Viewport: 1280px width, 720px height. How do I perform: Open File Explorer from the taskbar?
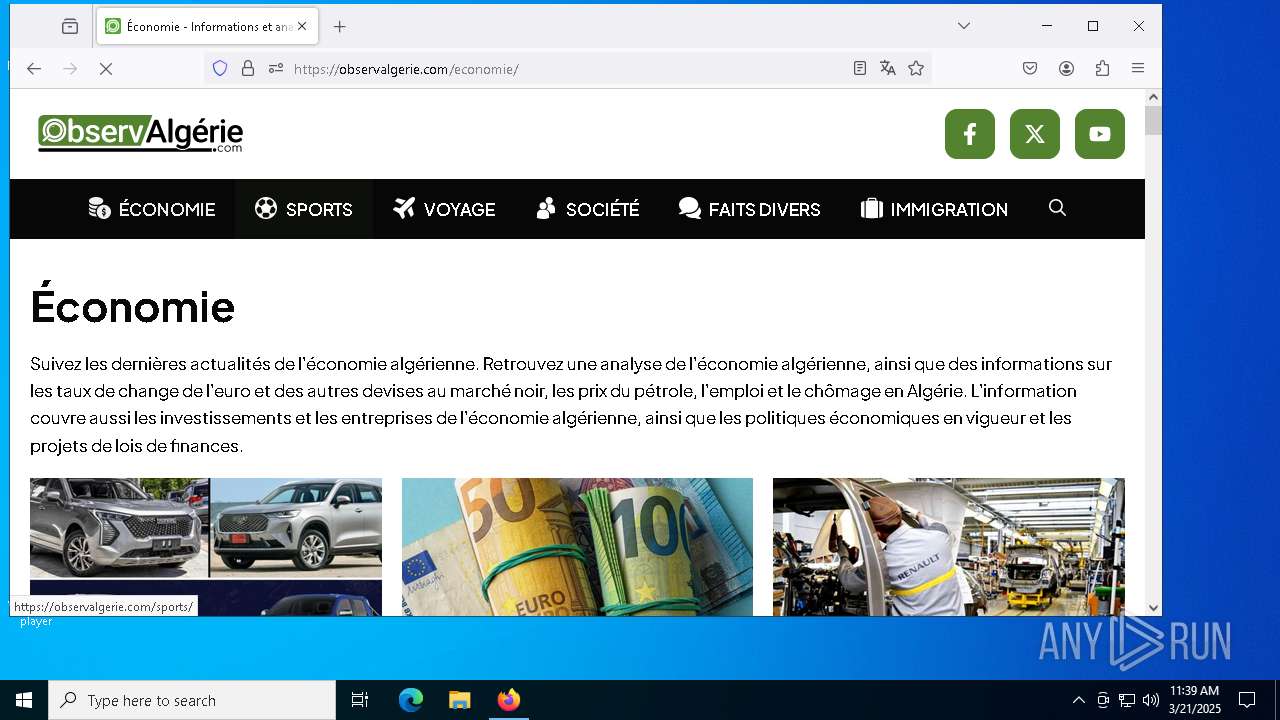460,700
